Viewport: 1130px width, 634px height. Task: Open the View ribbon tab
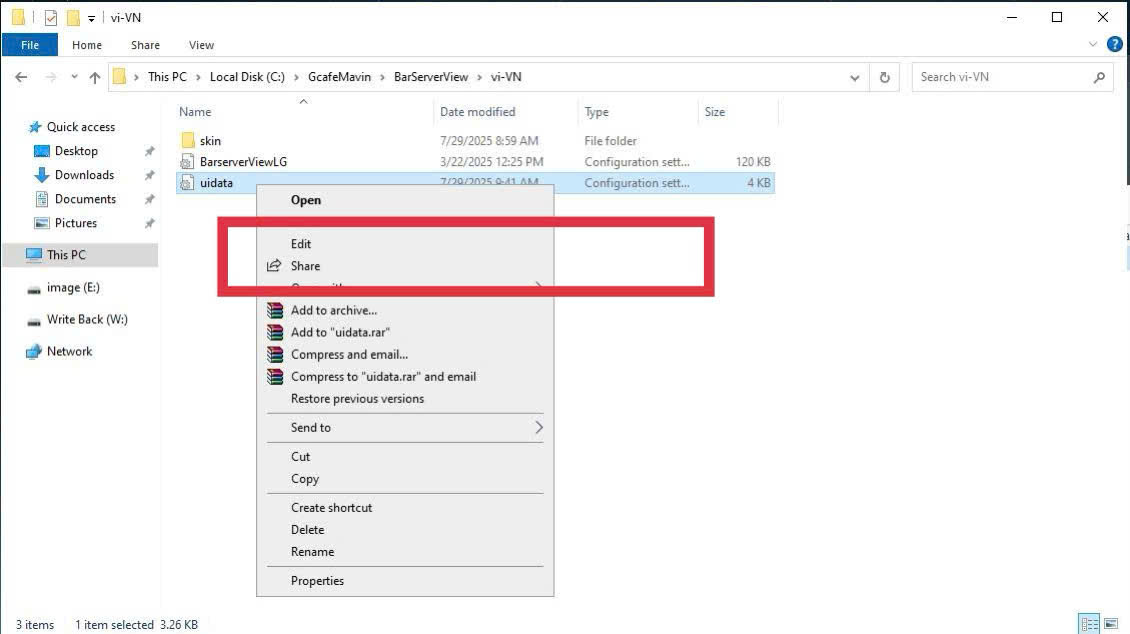(x=201, y=45)
